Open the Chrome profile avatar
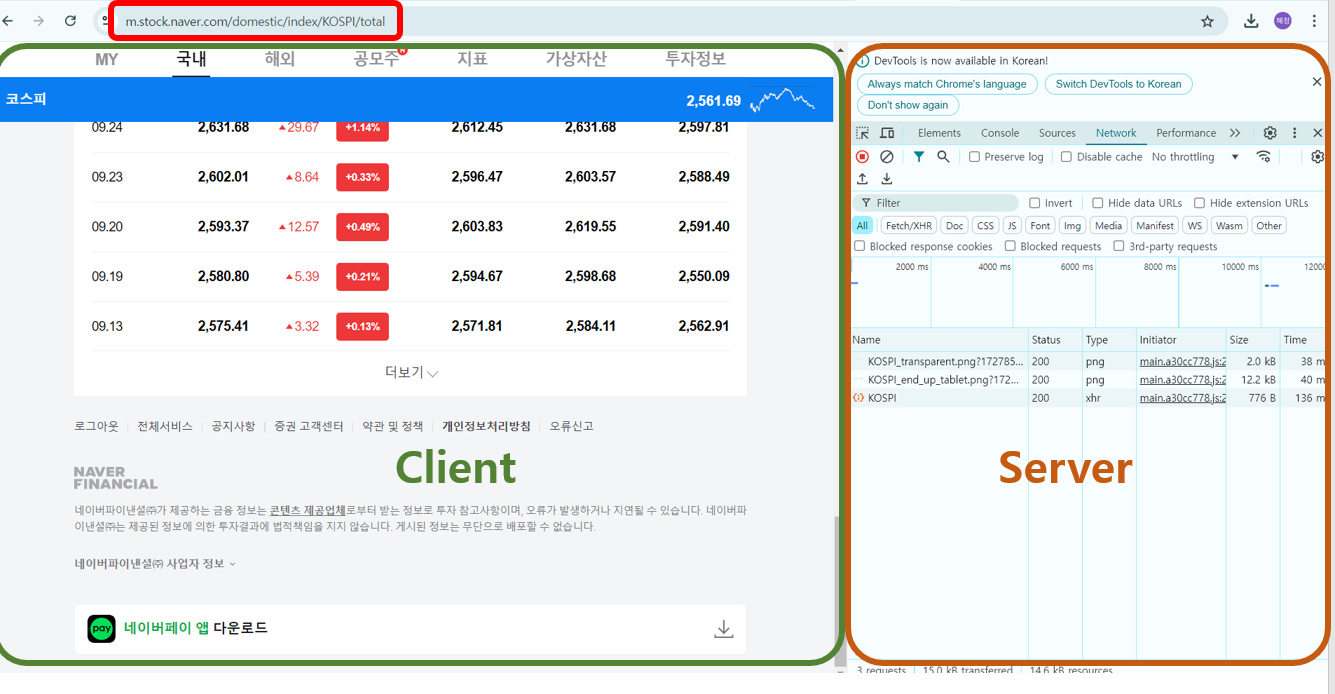The height and width of the screenshot is (694, 1335). tap(1283, 21)
